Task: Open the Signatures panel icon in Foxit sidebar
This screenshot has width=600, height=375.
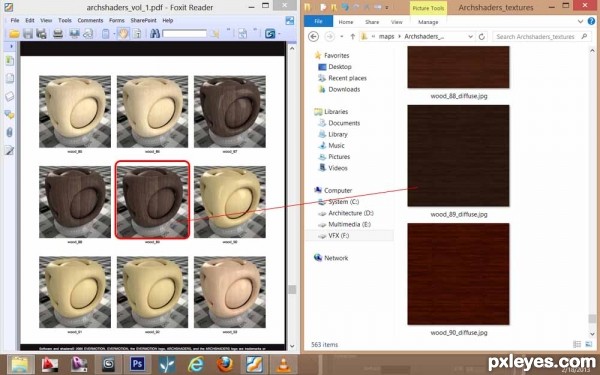Action: coord(10,150)
